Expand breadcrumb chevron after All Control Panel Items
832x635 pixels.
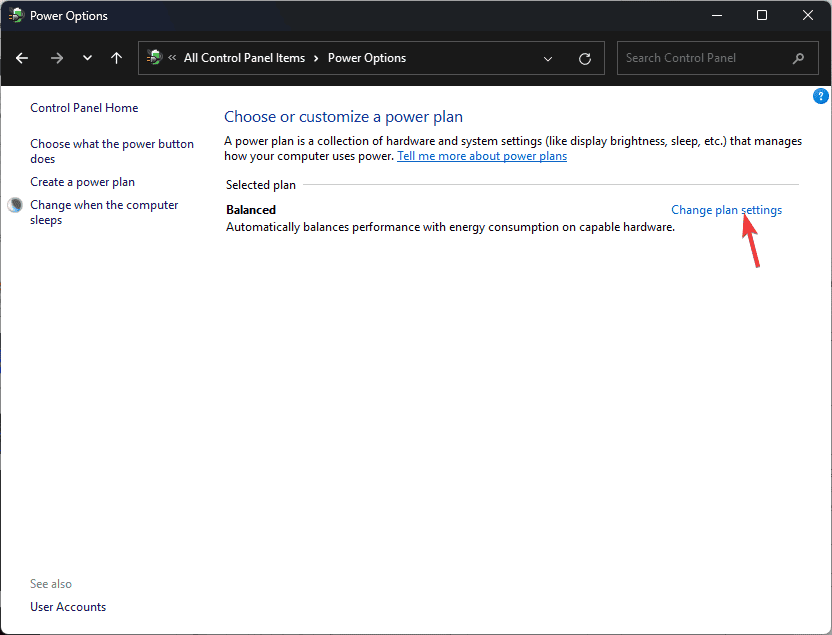(316, 58)
